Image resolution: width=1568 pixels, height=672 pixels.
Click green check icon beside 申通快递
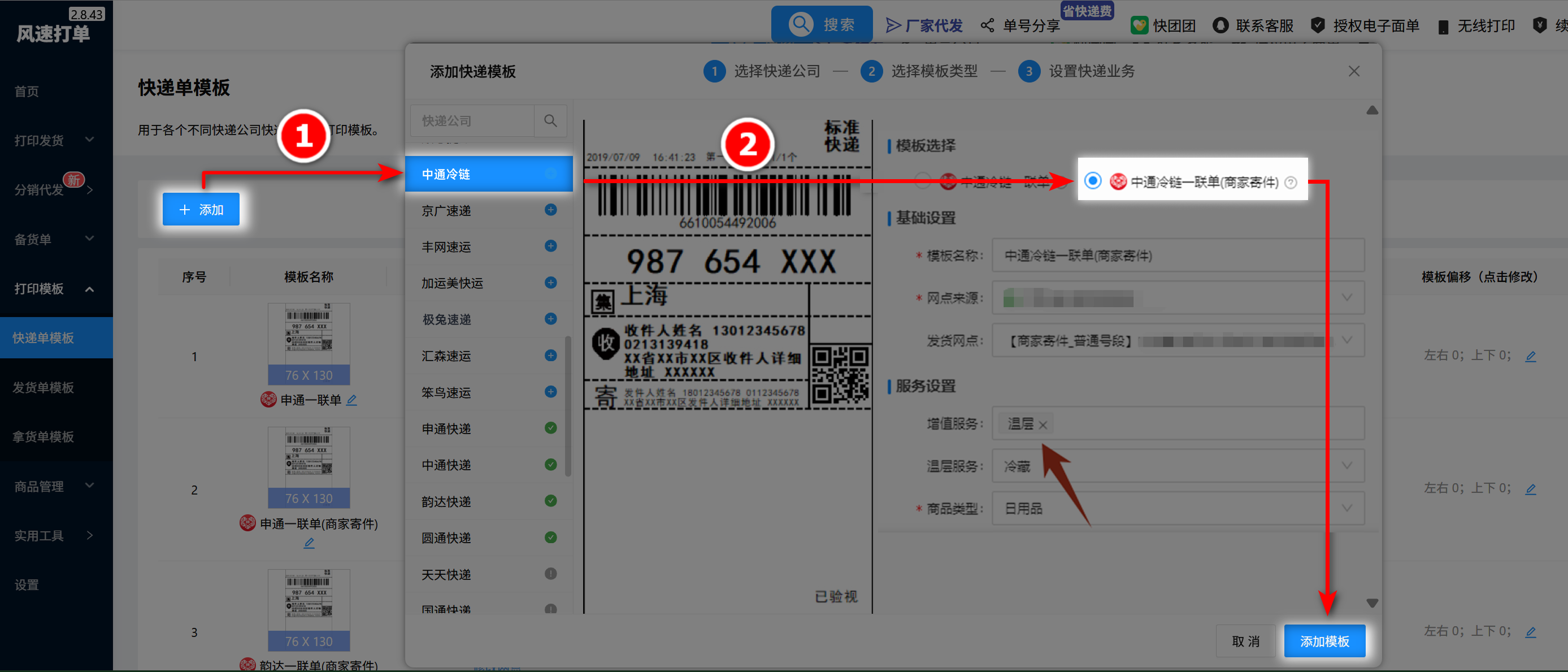(550, 428)
